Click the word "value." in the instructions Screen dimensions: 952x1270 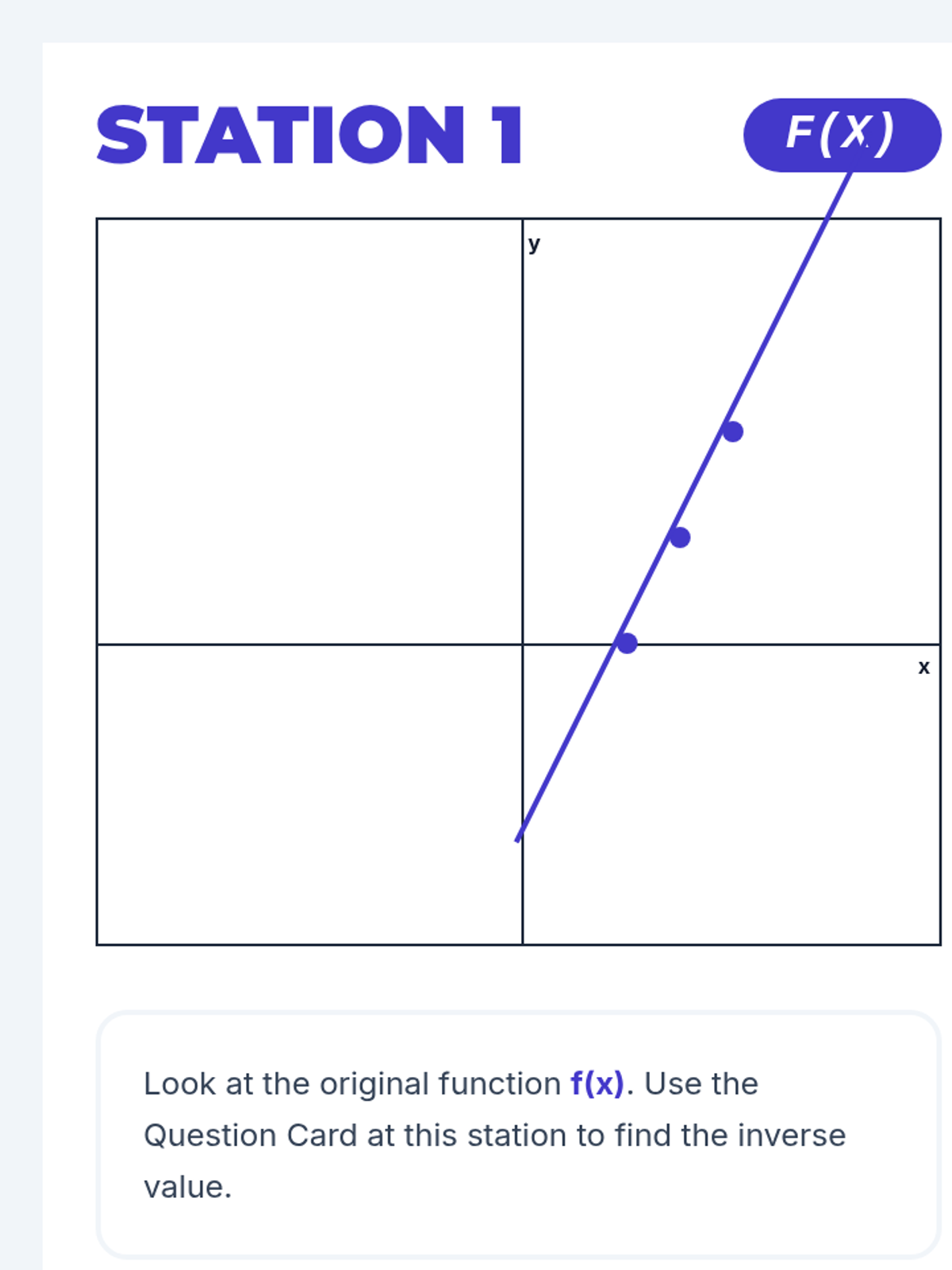tap(187, 1187)
